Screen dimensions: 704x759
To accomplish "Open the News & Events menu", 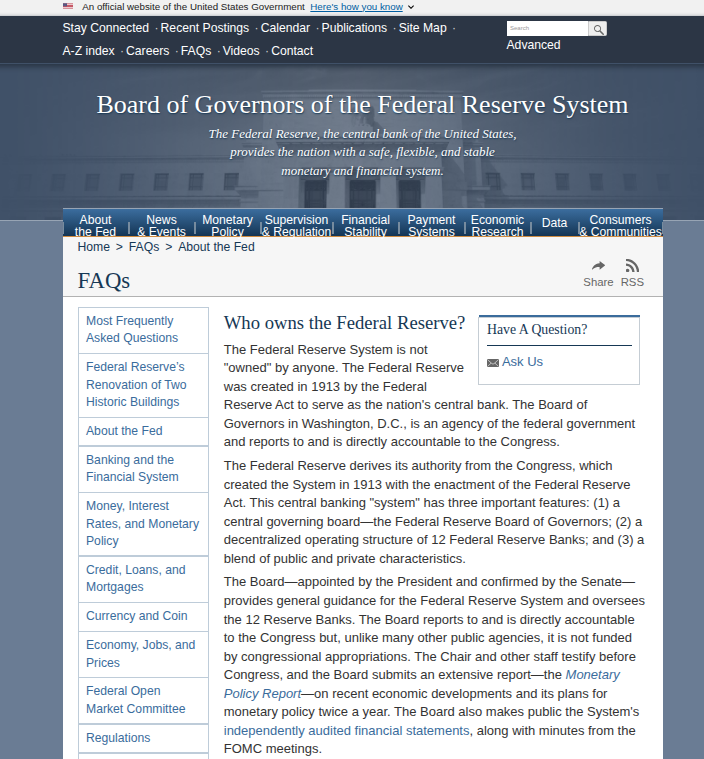I will [x=161, y=226].
